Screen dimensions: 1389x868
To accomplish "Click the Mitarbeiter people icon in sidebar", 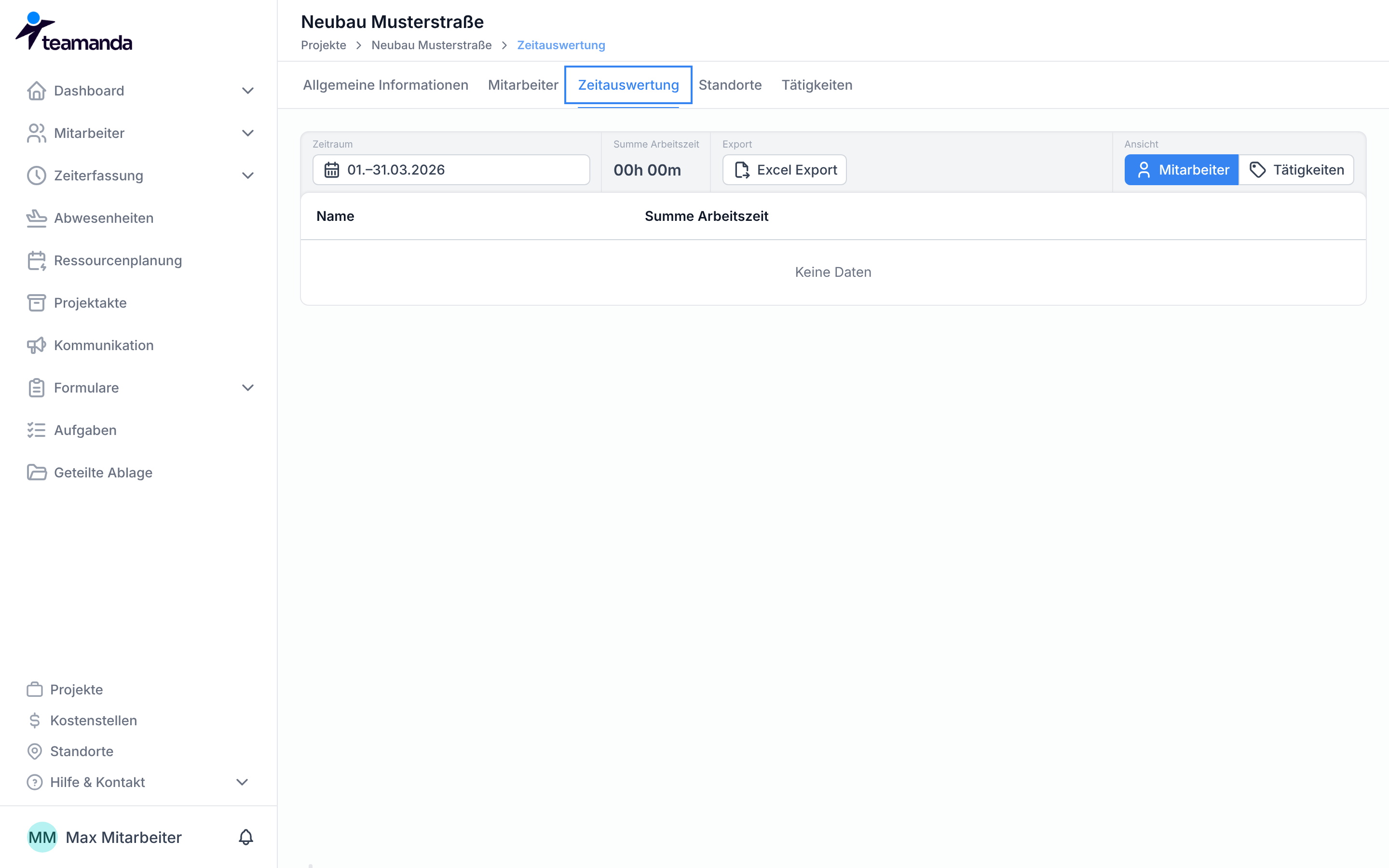I will point(36,133).
